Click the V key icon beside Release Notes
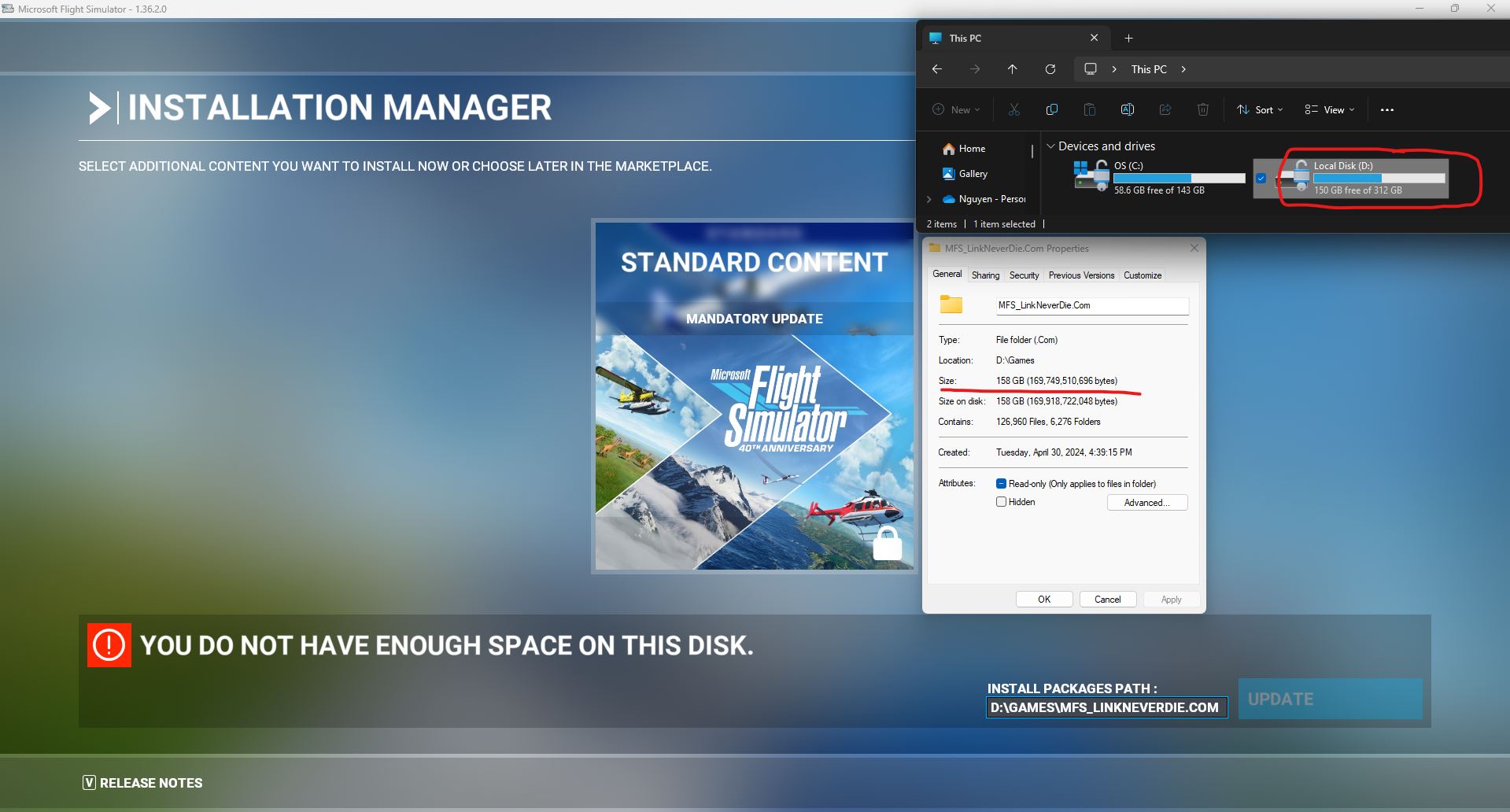Screen dimensions: 1510x812 89,783
